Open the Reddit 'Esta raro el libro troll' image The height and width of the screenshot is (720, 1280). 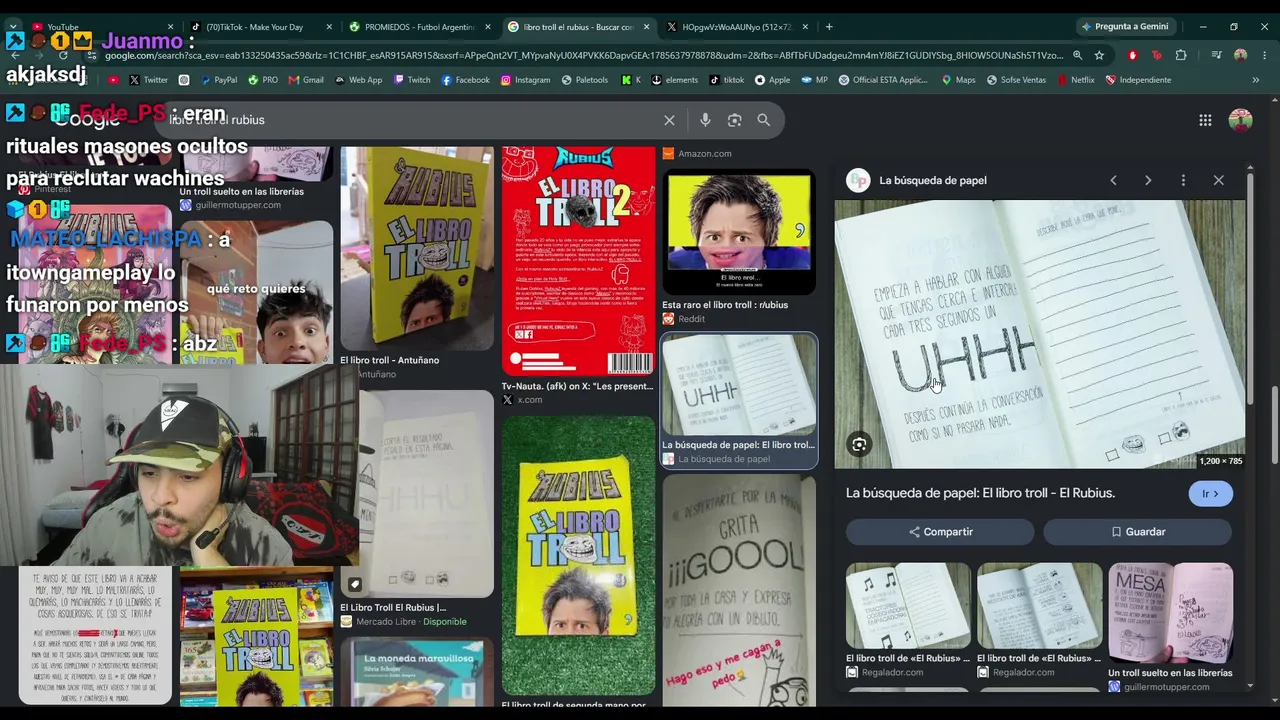tap(739, 234)
